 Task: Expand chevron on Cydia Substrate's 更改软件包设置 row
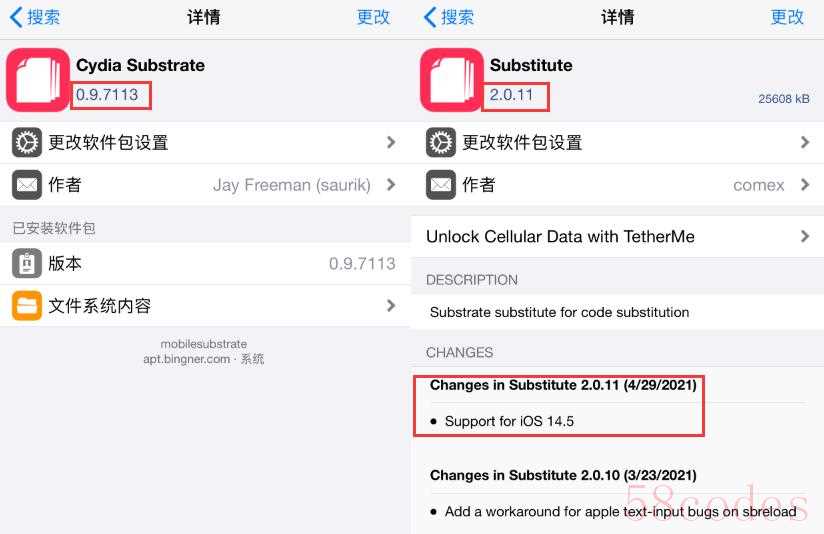tap(391, 142)
